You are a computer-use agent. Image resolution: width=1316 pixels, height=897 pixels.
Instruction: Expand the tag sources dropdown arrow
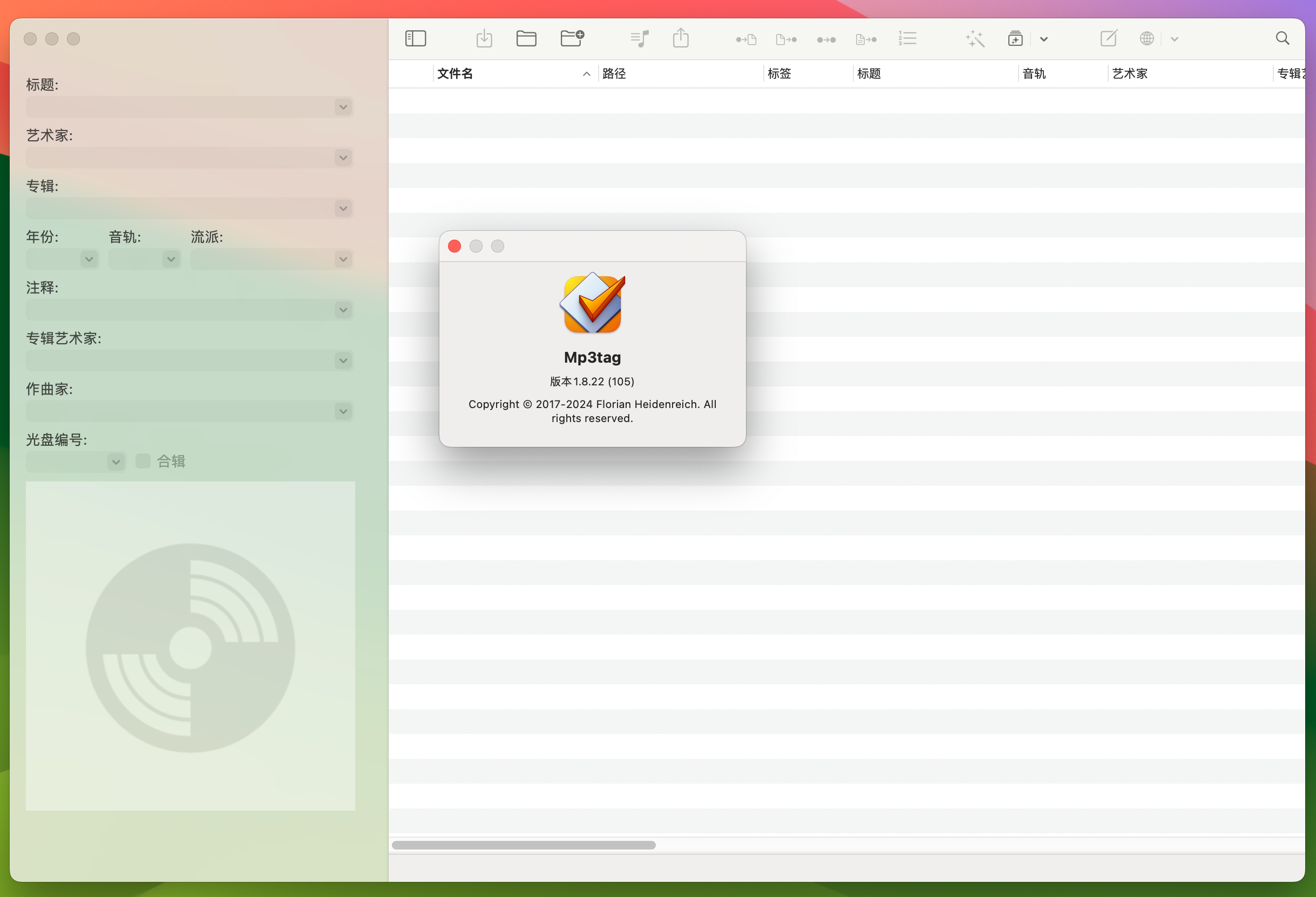[x=1175, y=39]
